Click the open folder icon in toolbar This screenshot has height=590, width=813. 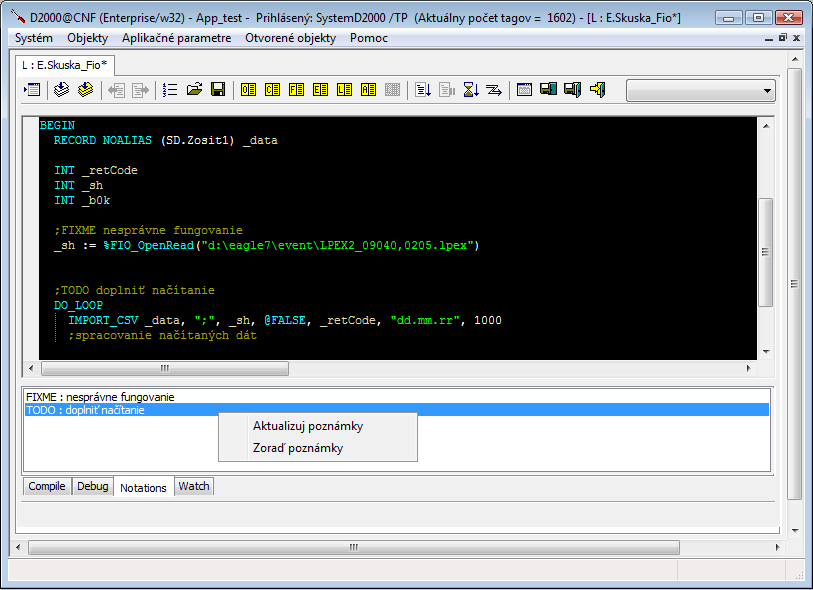pyautogui.click(x=194, y=90)
